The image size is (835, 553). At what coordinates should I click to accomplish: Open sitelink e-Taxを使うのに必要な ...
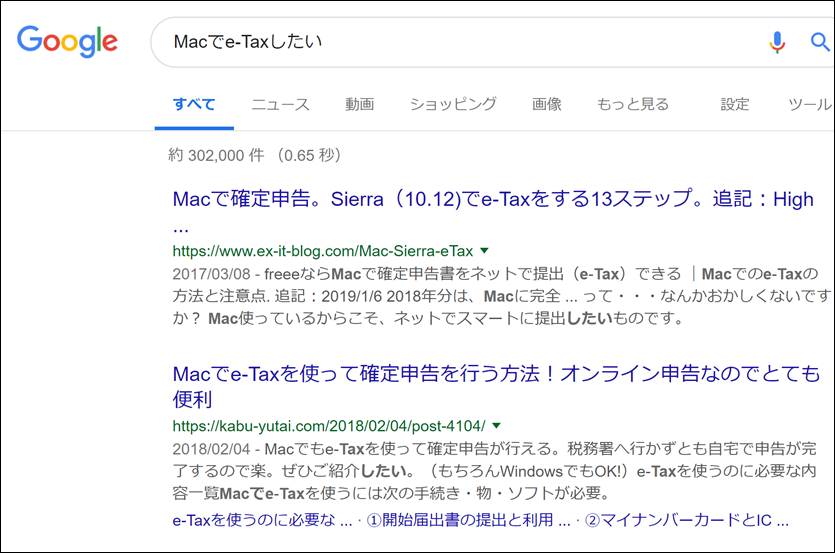point(262,519)
